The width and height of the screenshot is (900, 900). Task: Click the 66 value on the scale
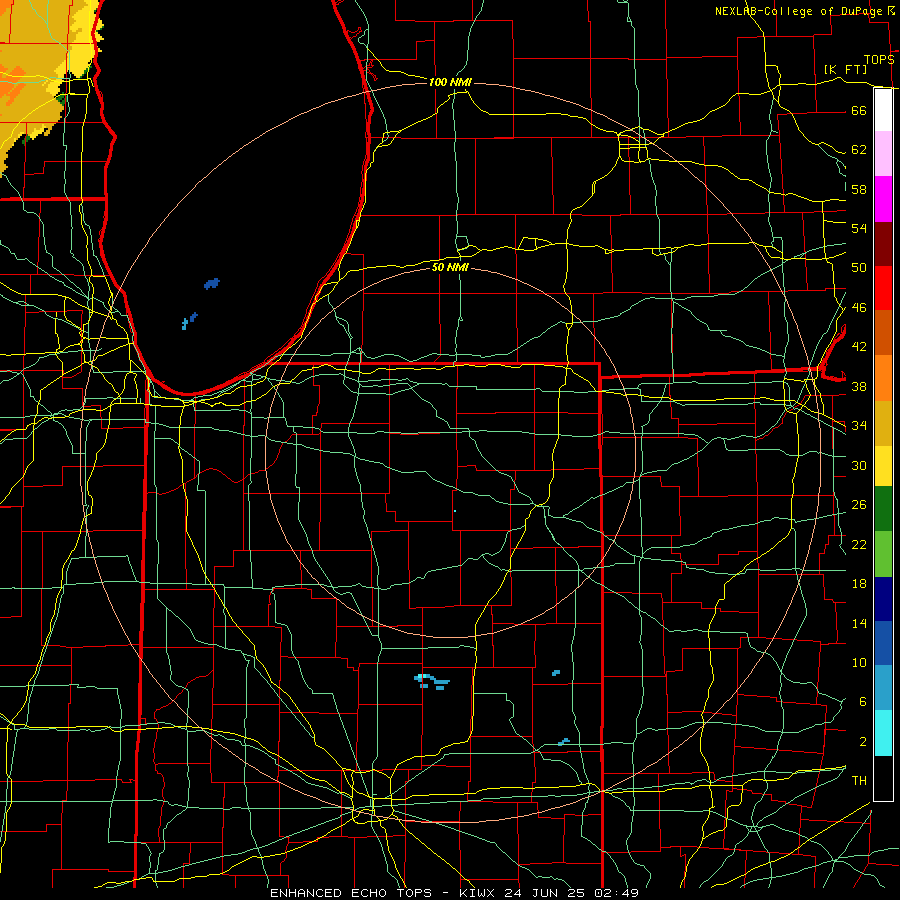click(859, 110)
